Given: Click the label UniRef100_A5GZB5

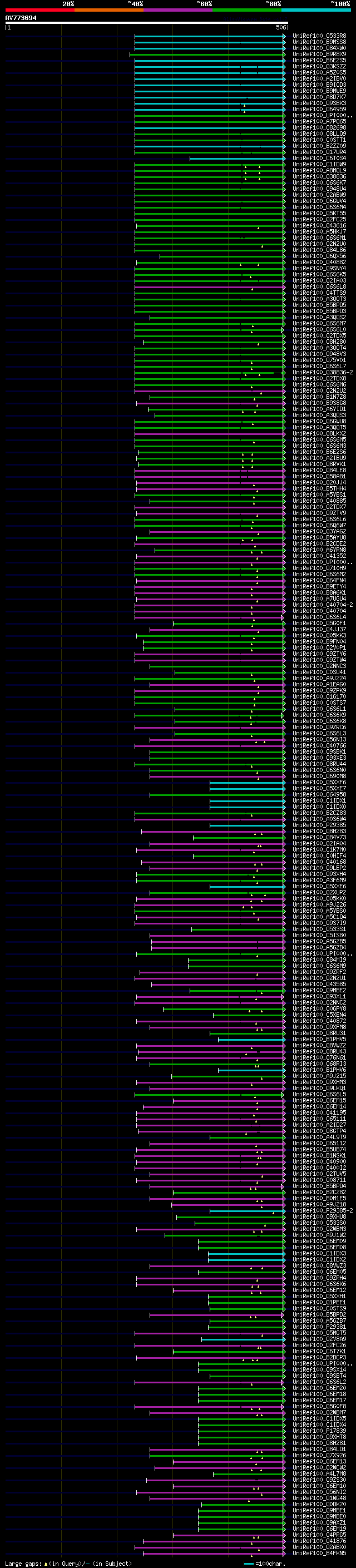Looking at the screenshot, I should coord(319,942).
